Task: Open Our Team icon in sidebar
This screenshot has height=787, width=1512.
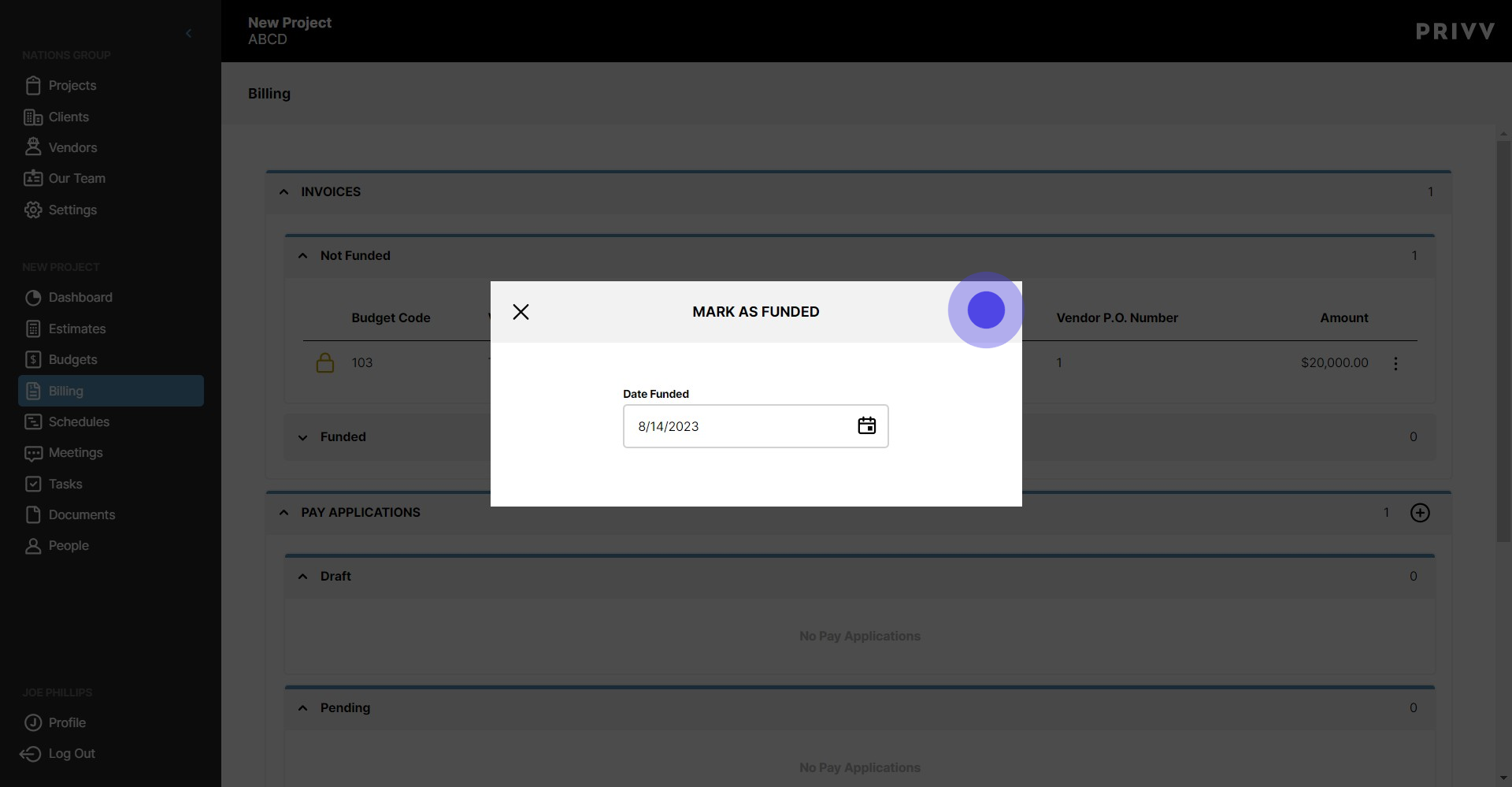Action: 33,178
